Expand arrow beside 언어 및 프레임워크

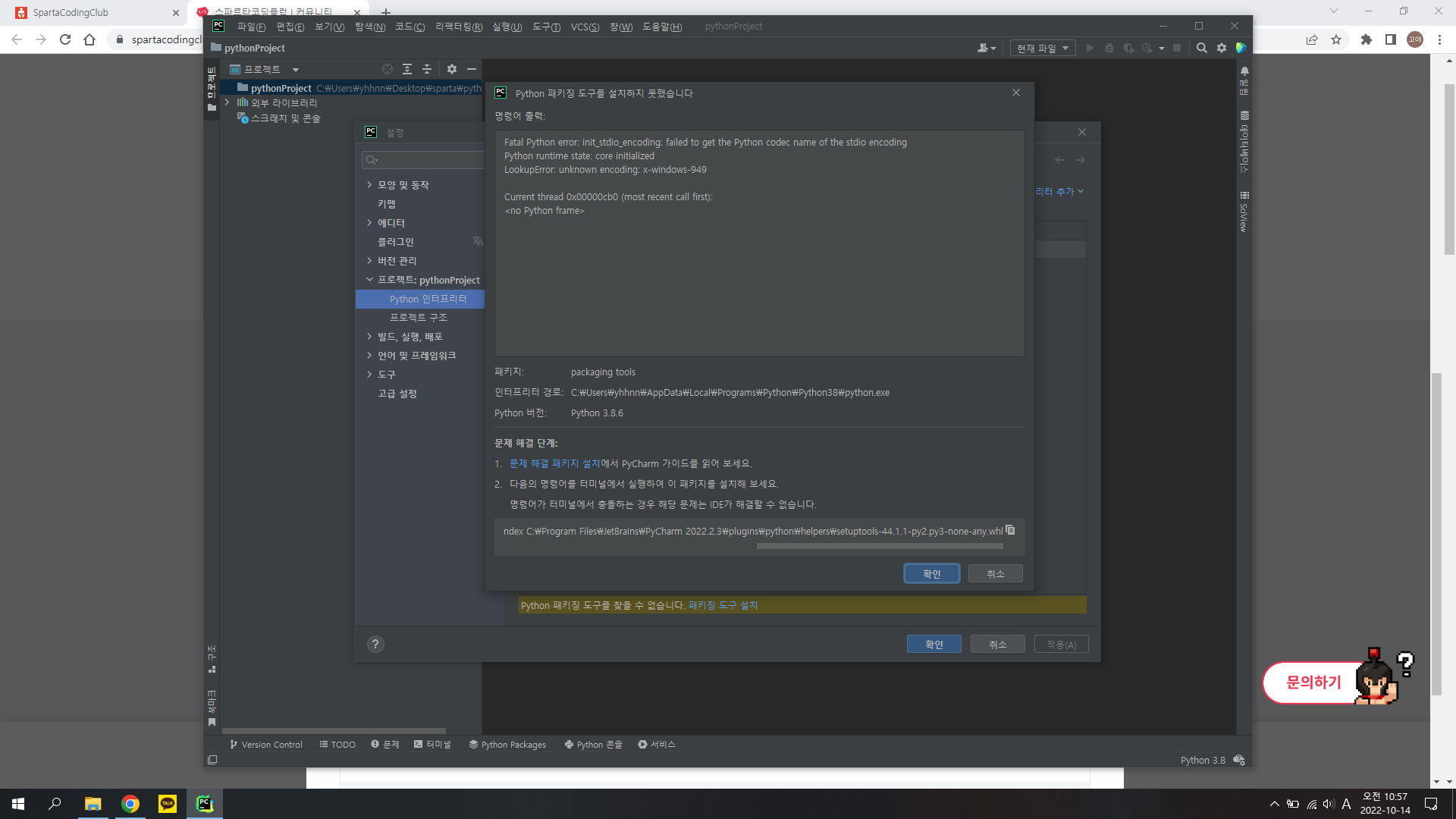tap(369, 356)
